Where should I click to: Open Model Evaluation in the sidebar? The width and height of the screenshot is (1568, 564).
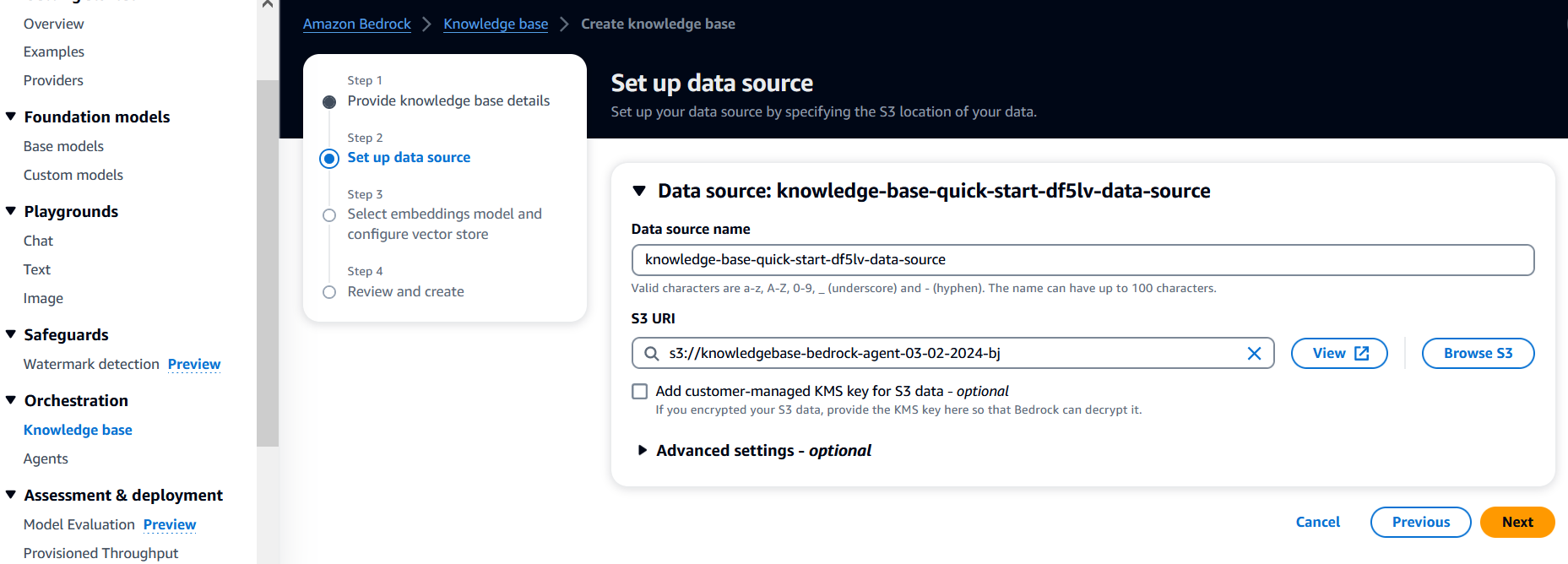(x=79, y=525)
